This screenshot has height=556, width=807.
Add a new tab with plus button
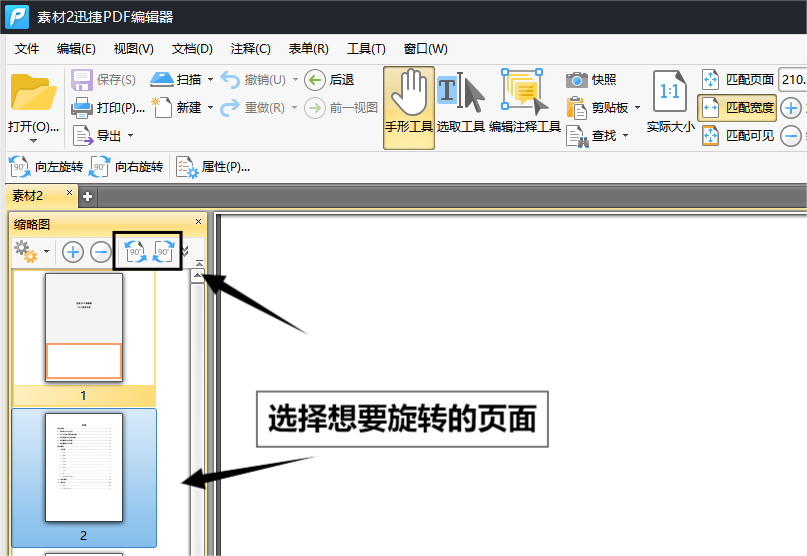tap(87, 197)
